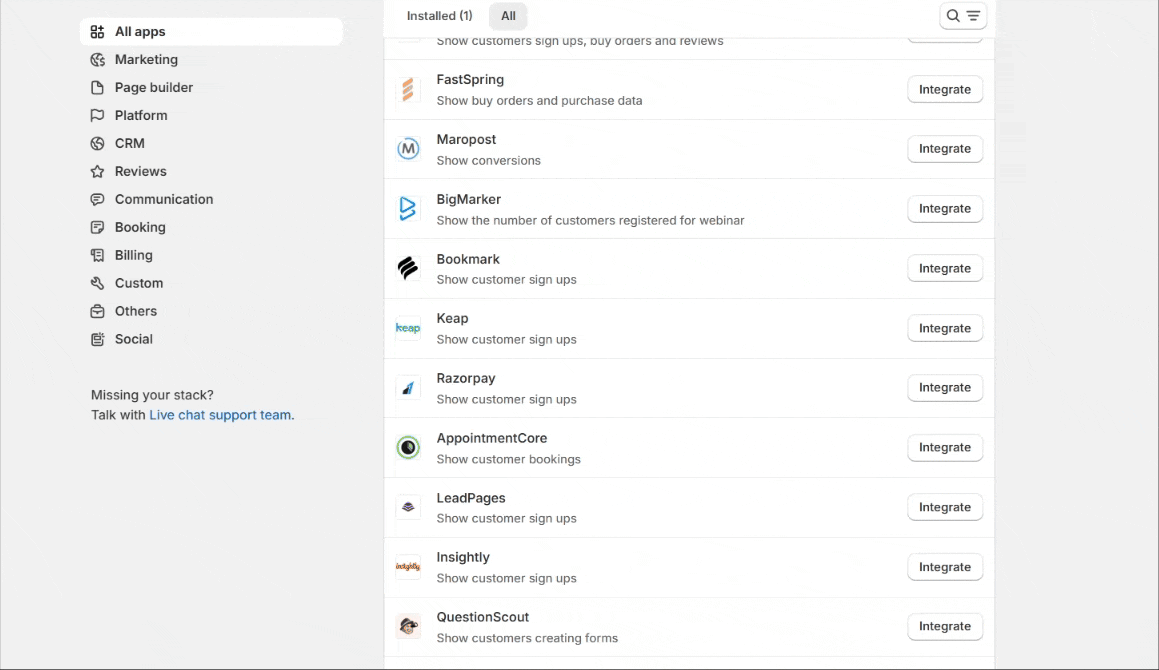The height and width of the screenshot is (670, 1159).
Task: Click the Custom wrench icon
Action: point(98,283)
